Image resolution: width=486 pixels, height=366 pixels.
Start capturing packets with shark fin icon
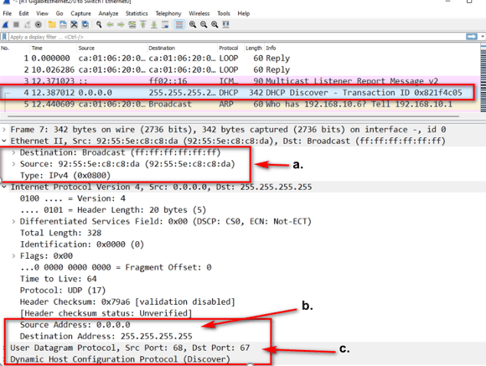click(5, 25)
